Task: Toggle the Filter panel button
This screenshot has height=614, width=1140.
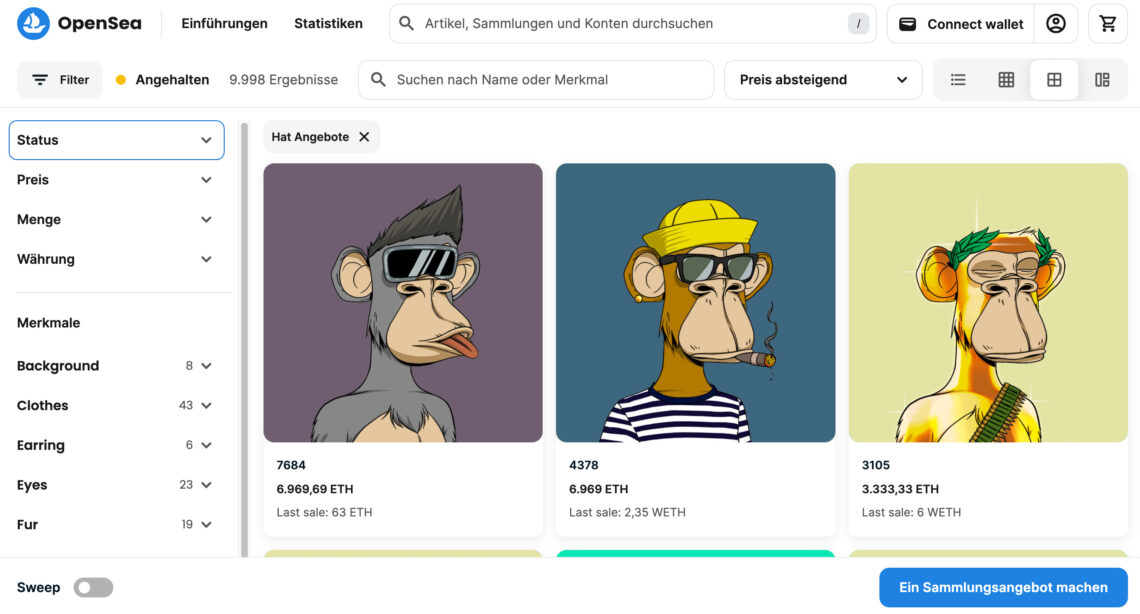Action: coord(60,80)
